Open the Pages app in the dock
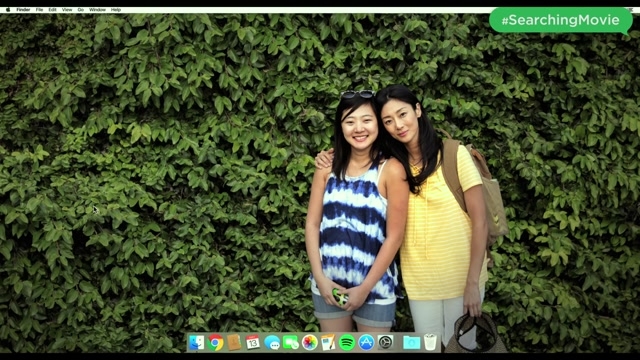This screenshot has width=640, height=360. 328,342
